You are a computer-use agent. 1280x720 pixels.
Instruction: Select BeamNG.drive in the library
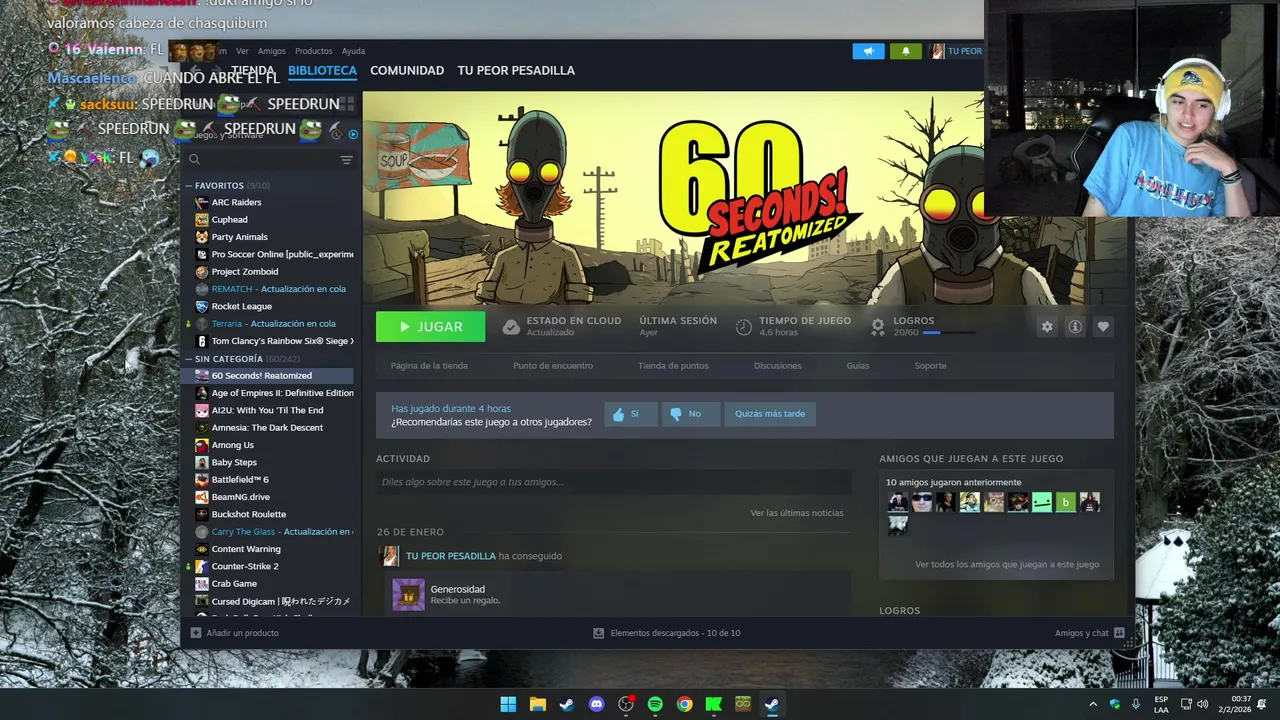(240, 497)
